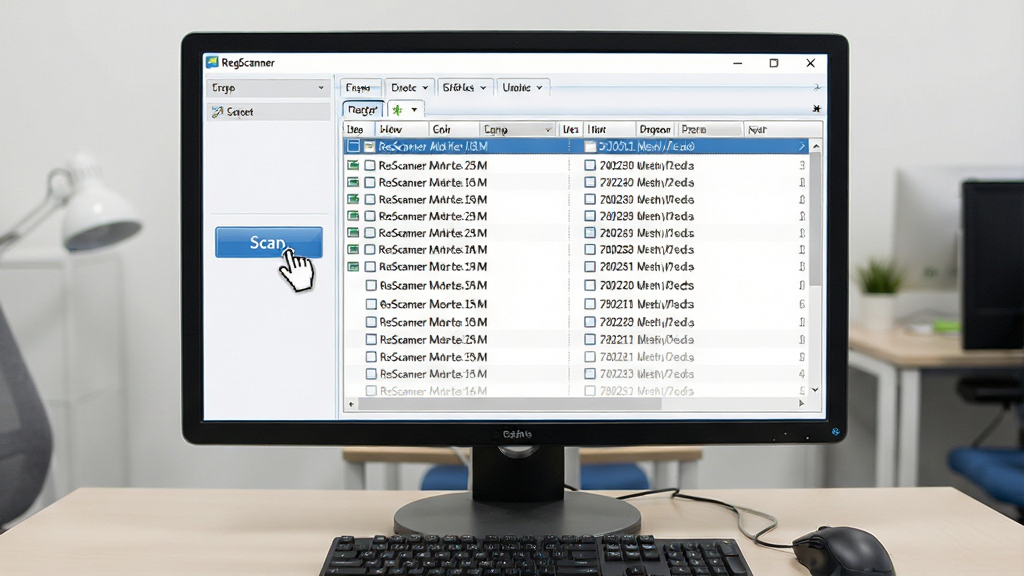This screenshot has height=576, width=1024.
Task: Tick the checkbox beside the 790211 entry
Action: tap(590, 304)
